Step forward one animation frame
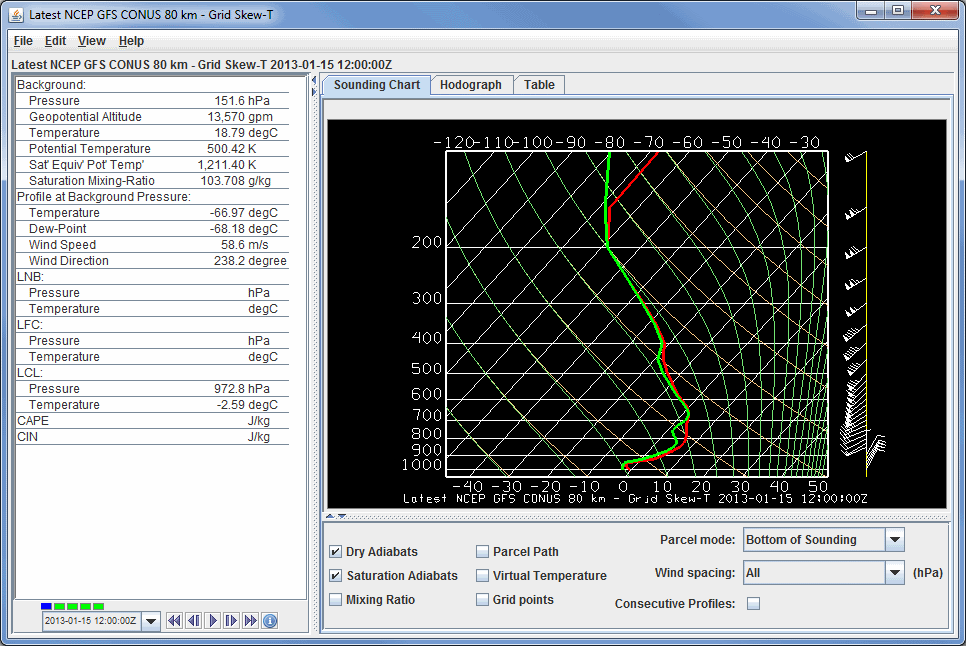Screen dimensions: 966x646 pos(231,621)
